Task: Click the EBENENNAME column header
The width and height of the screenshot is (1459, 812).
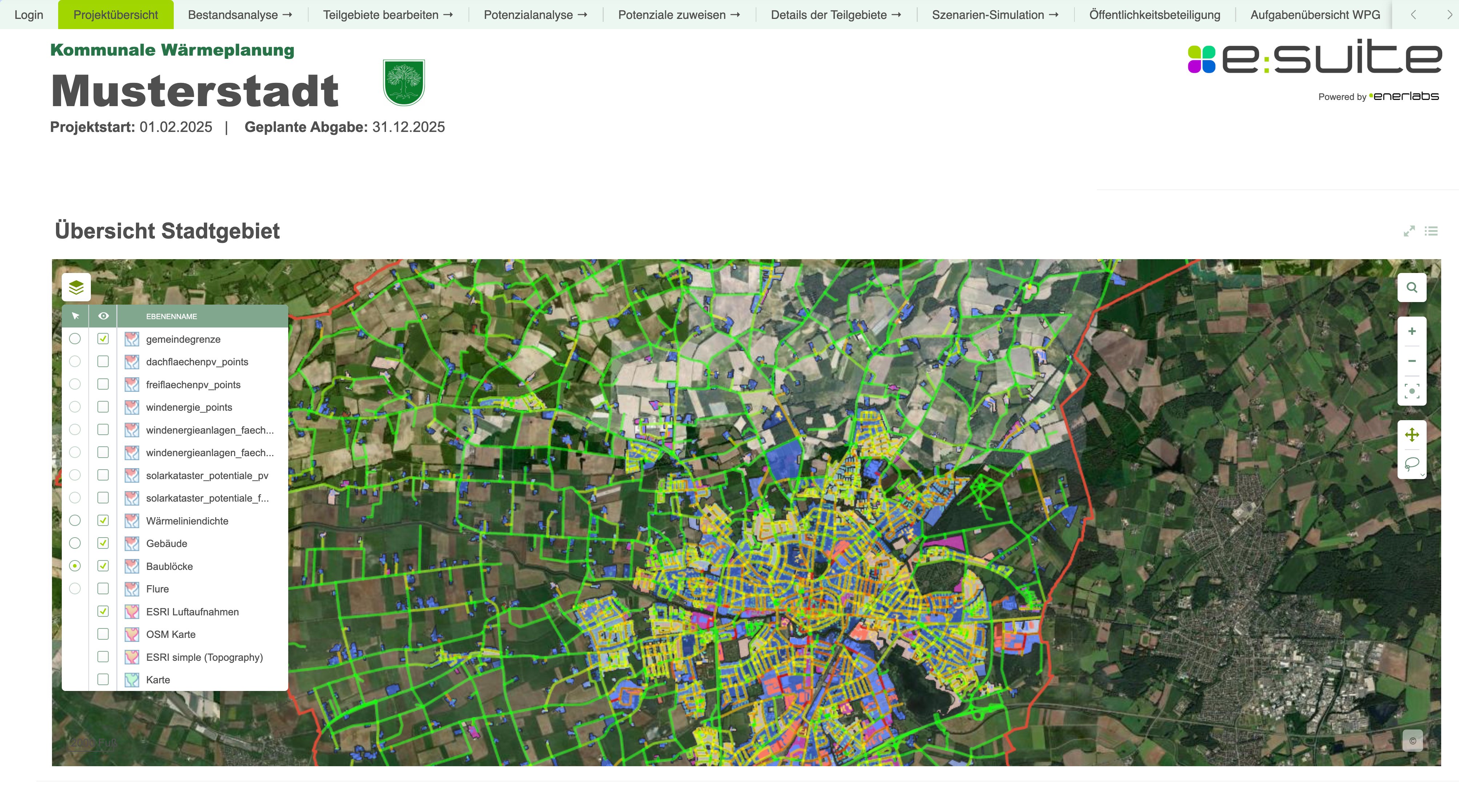Action: [172, 317]
